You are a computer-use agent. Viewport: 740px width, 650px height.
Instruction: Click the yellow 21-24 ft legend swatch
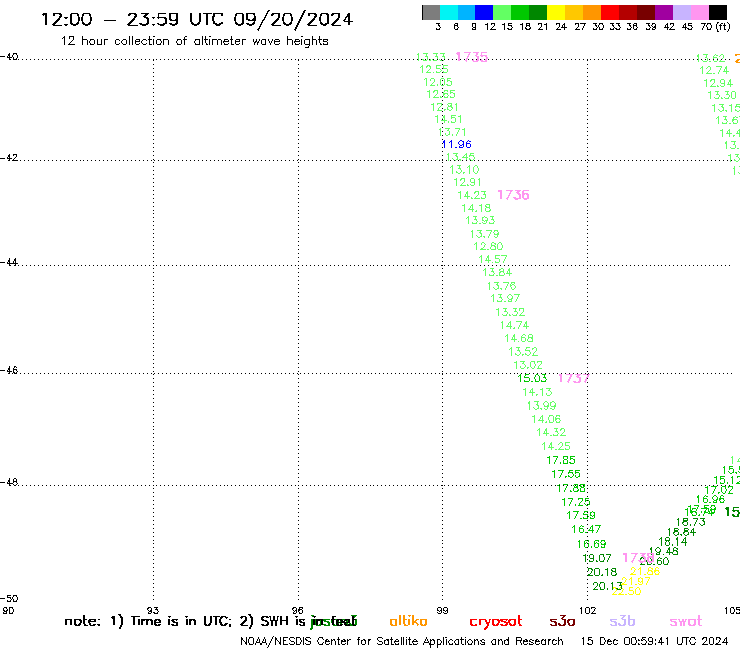tap(556, 12)
